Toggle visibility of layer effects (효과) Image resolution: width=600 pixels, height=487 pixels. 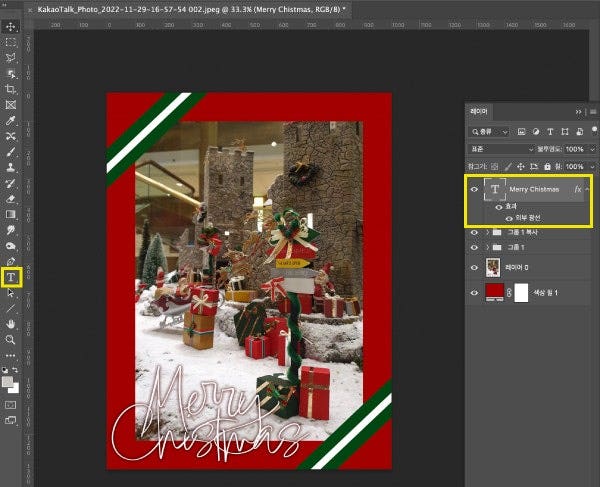[499, 207]
